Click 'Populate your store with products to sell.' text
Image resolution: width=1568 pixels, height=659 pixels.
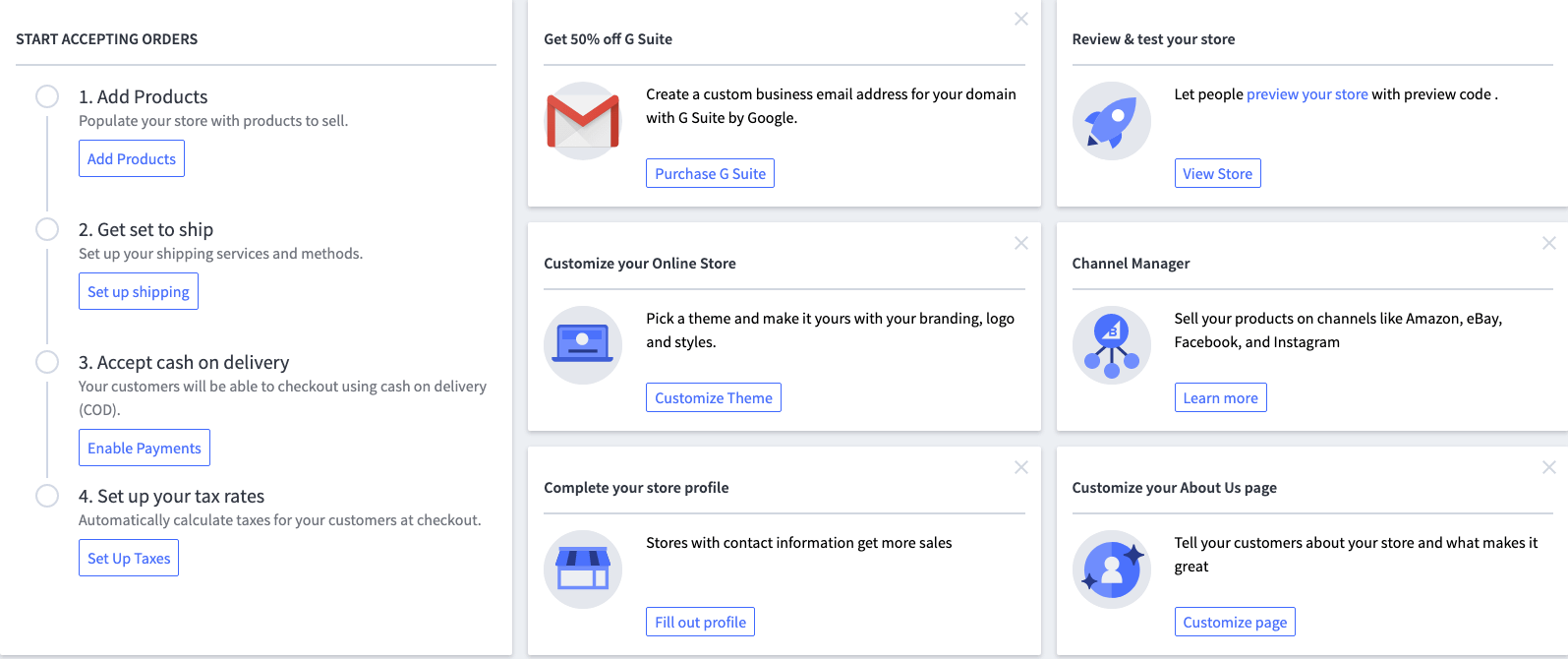(x=213, y=121)
